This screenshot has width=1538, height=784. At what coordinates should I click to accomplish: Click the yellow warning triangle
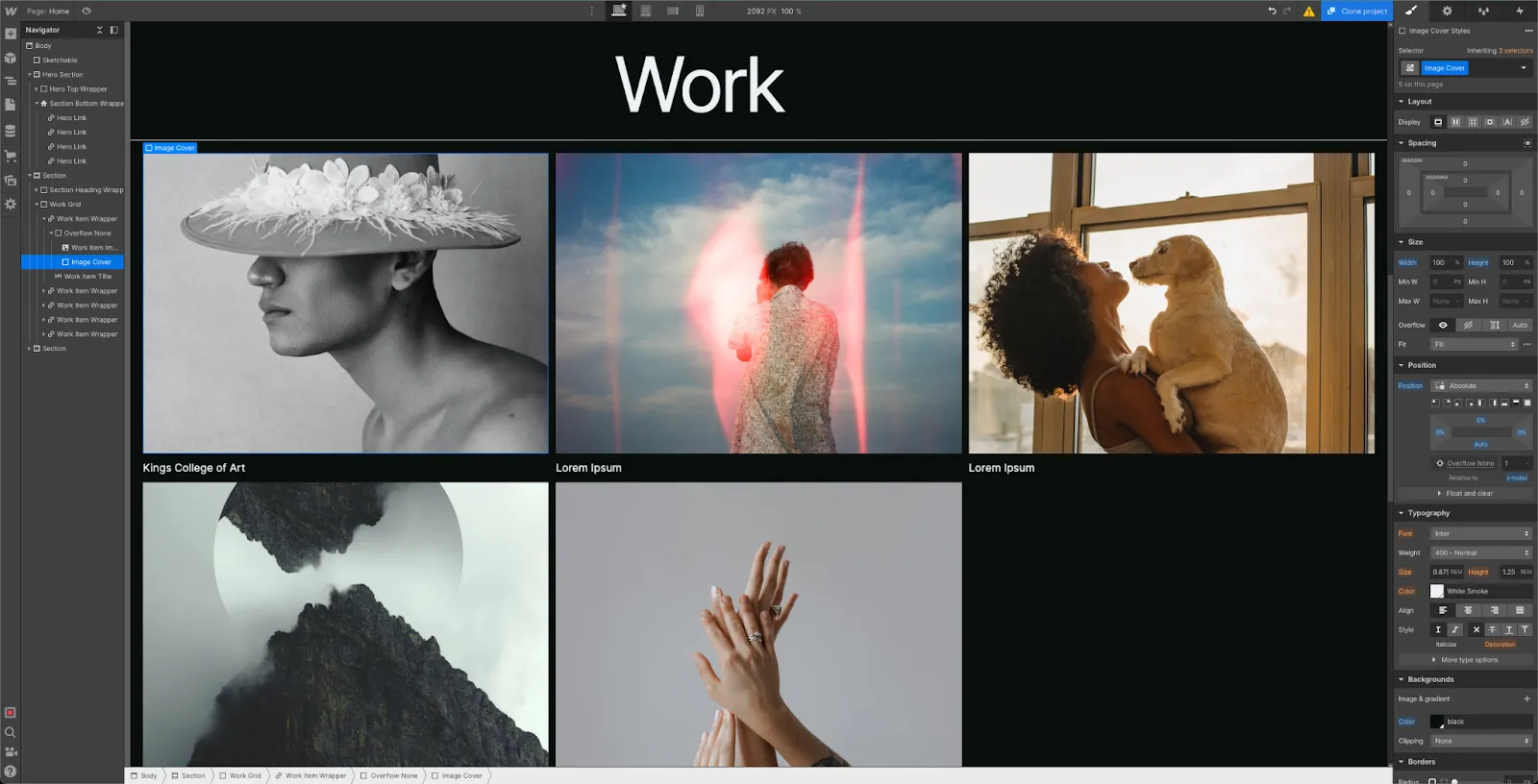[x=1309, y=12]
